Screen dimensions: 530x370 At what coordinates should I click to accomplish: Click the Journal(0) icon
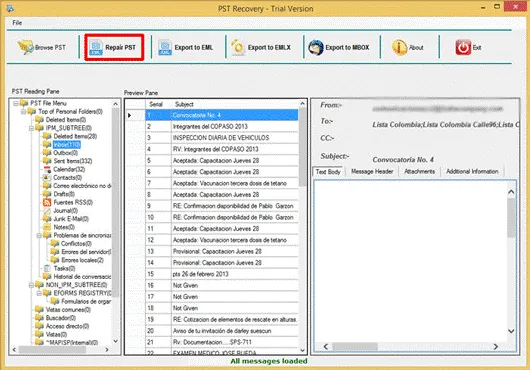[x=47, y=211]
